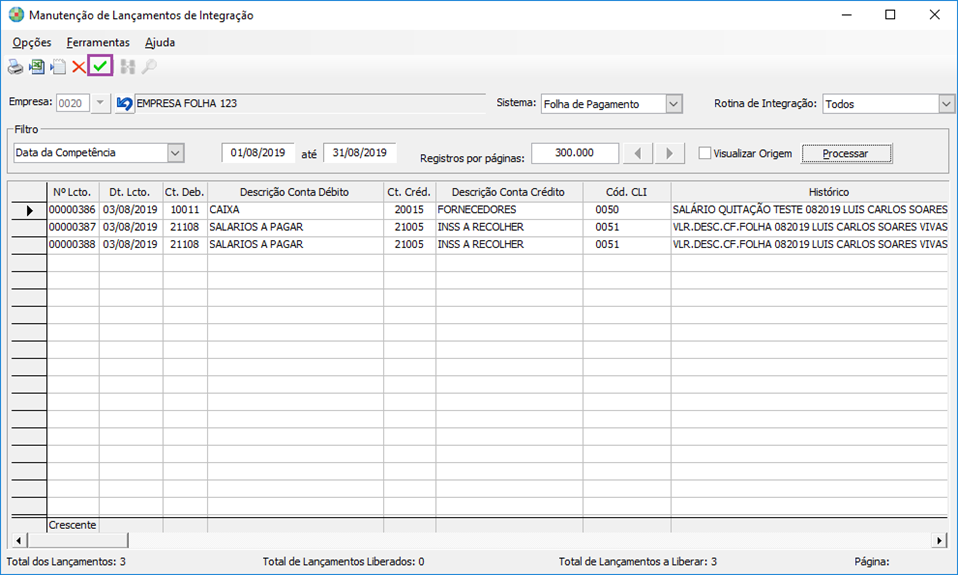Click the horizontal scrollbar right arrow

[939, 540]
